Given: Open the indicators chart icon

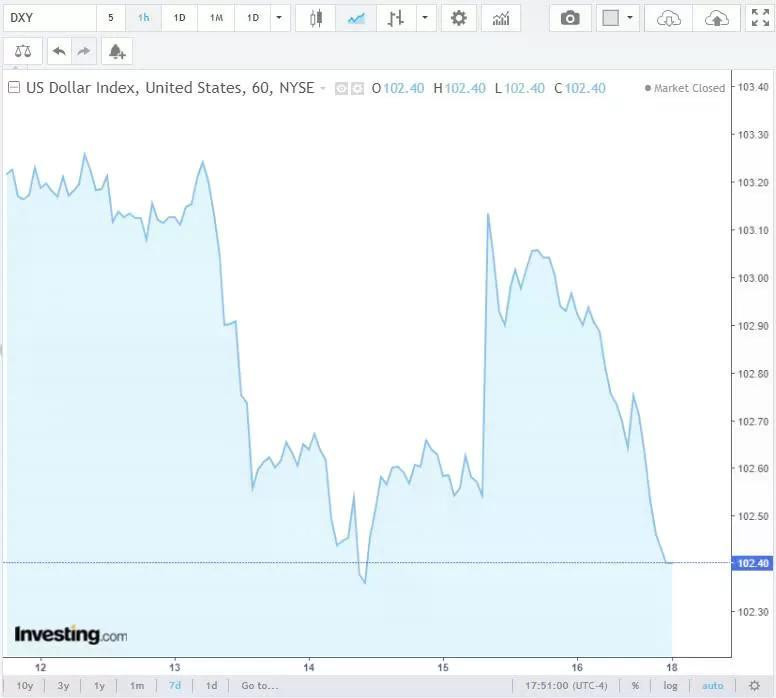Looking at the screenshot, I should [501, 18].
